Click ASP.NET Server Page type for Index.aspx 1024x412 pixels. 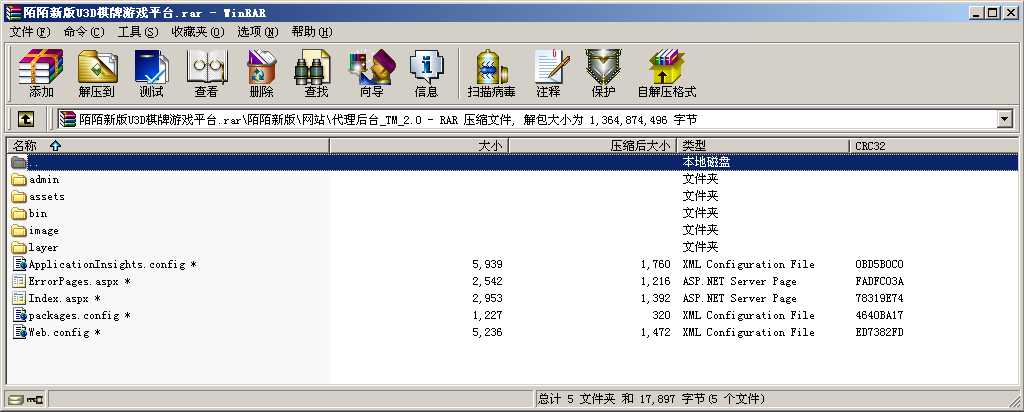point(739,298)
